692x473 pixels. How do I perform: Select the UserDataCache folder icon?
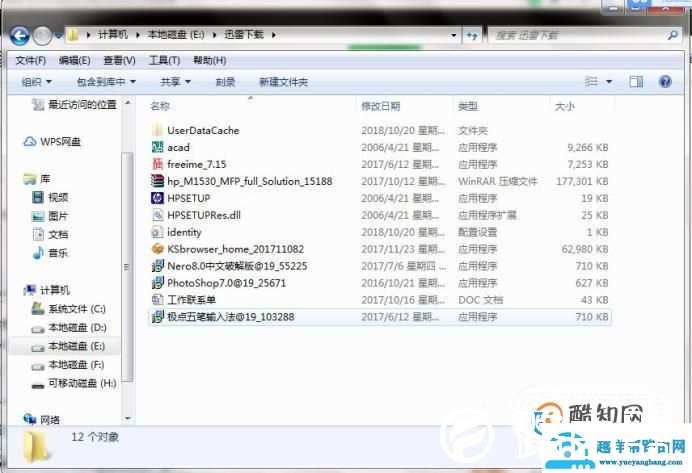pos(157,130)
